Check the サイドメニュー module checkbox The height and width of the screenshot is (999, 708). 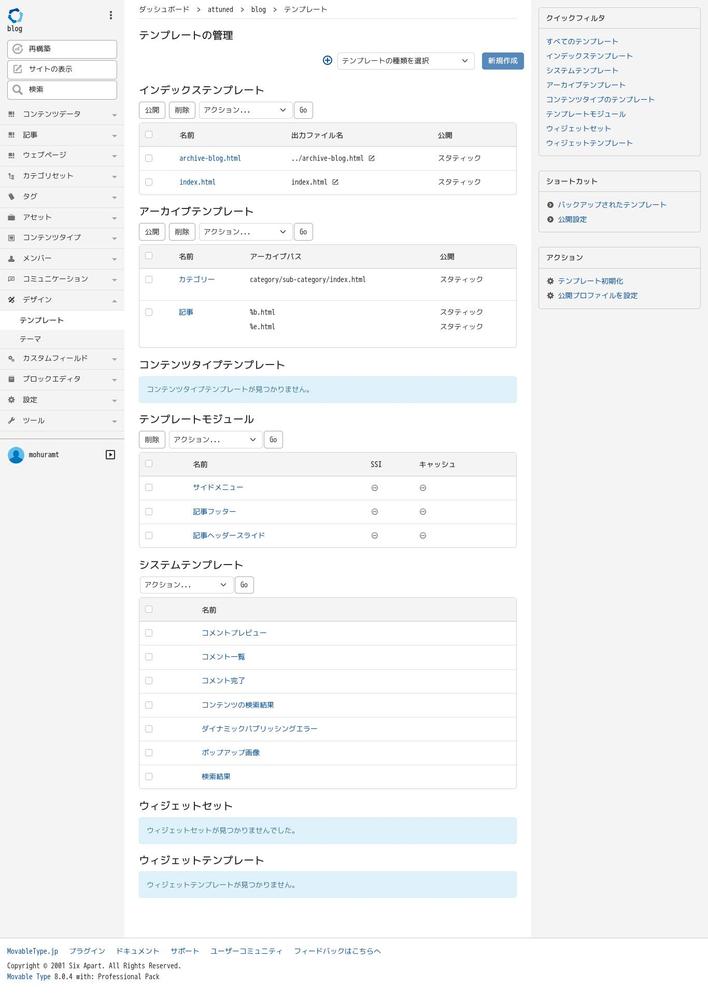pyautogui.click(x=149, y=487)
